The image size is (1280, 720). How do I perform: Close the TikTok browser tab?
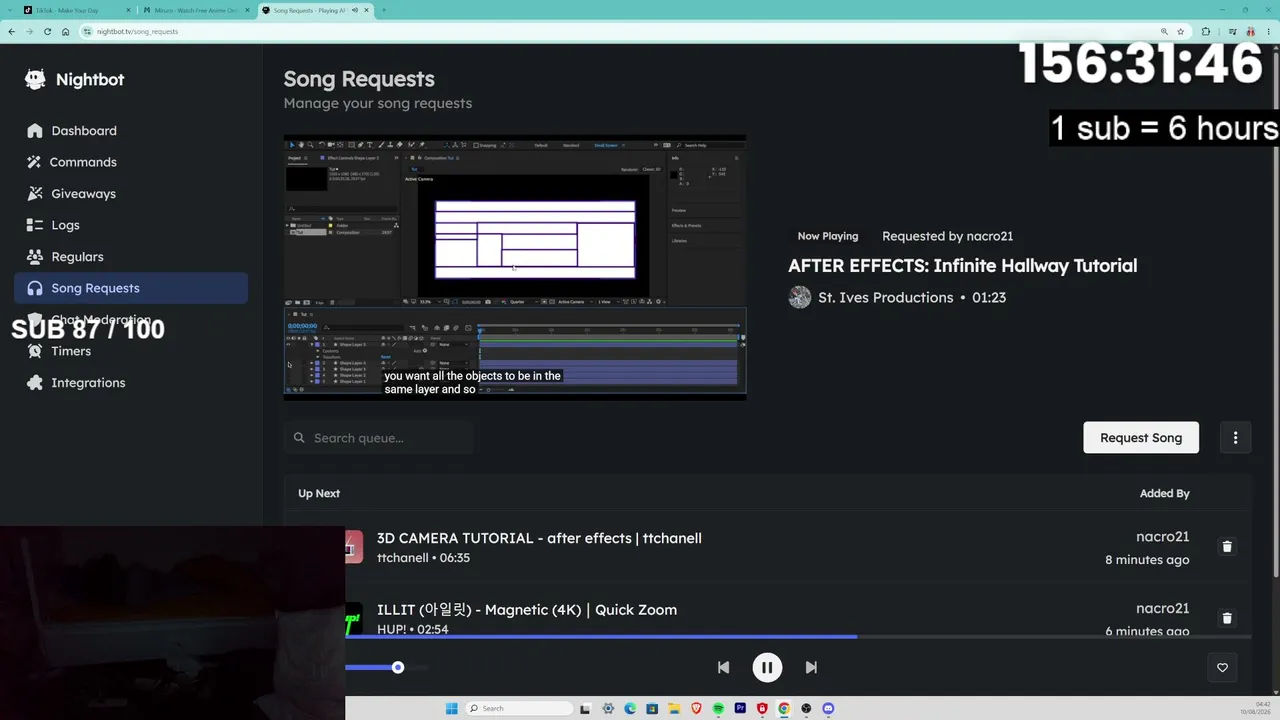pyautogui.click(x=128, y=10)
